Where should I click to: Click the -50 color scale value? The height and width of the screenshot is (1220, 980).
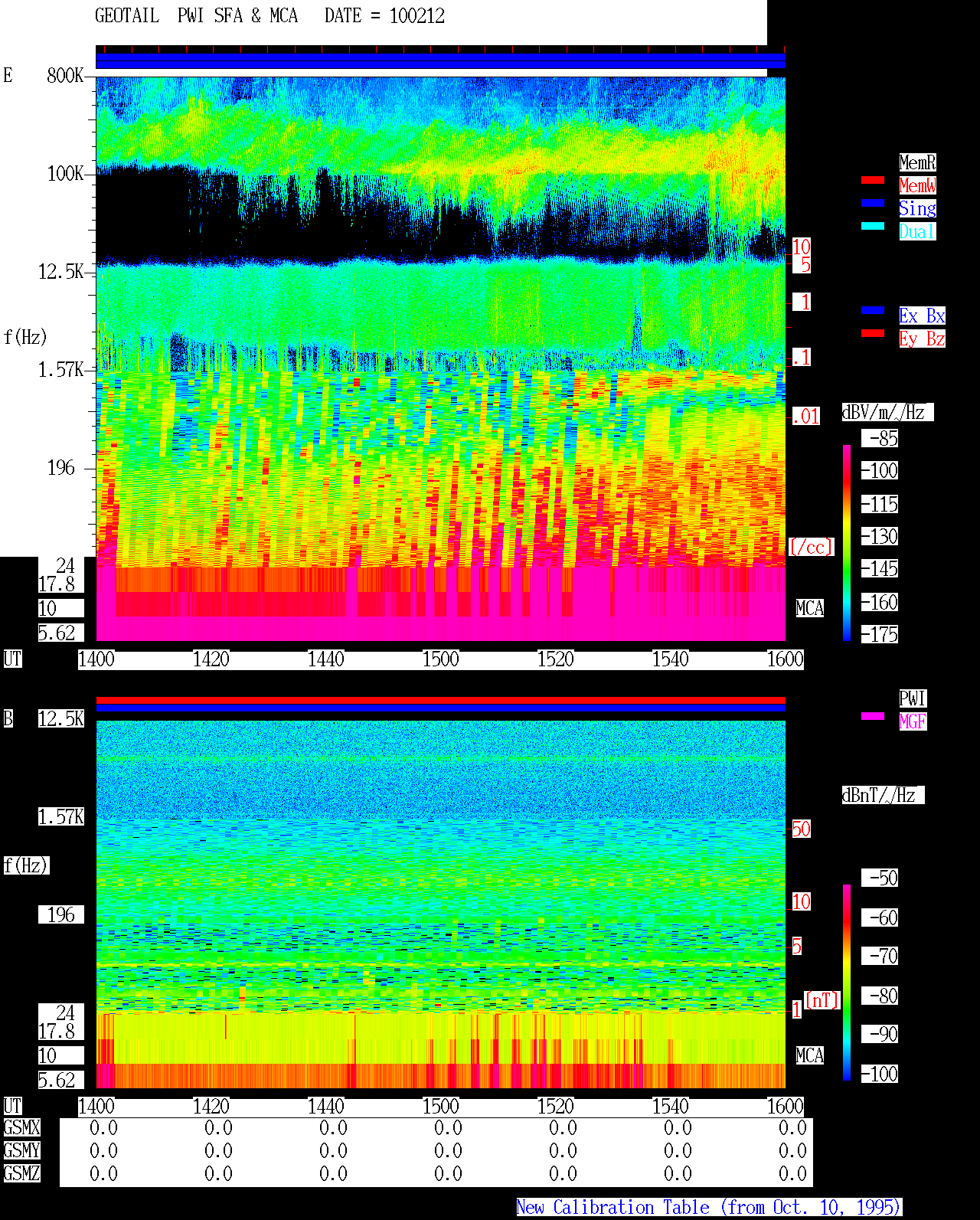pyautogui.click(x=880, y=878)
